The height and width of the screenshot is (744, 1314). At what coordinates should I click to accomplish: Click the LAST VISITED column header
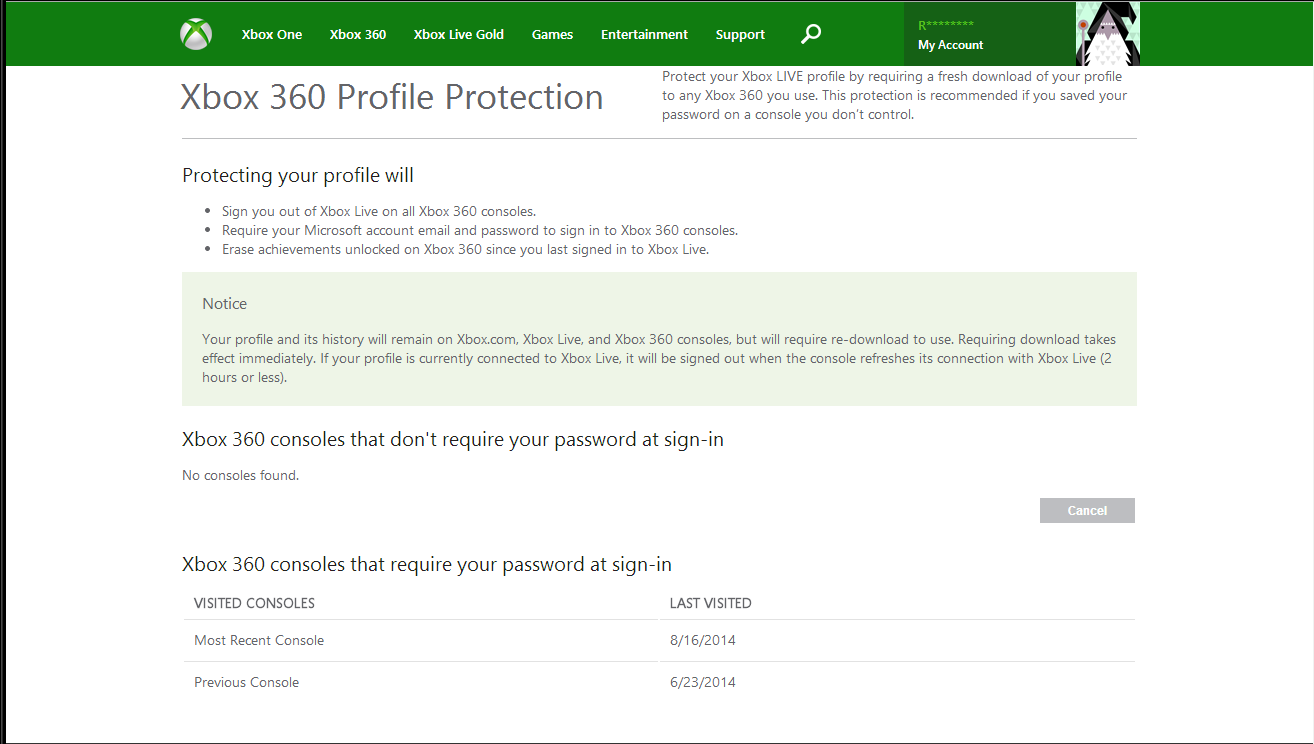coord(711,603)
